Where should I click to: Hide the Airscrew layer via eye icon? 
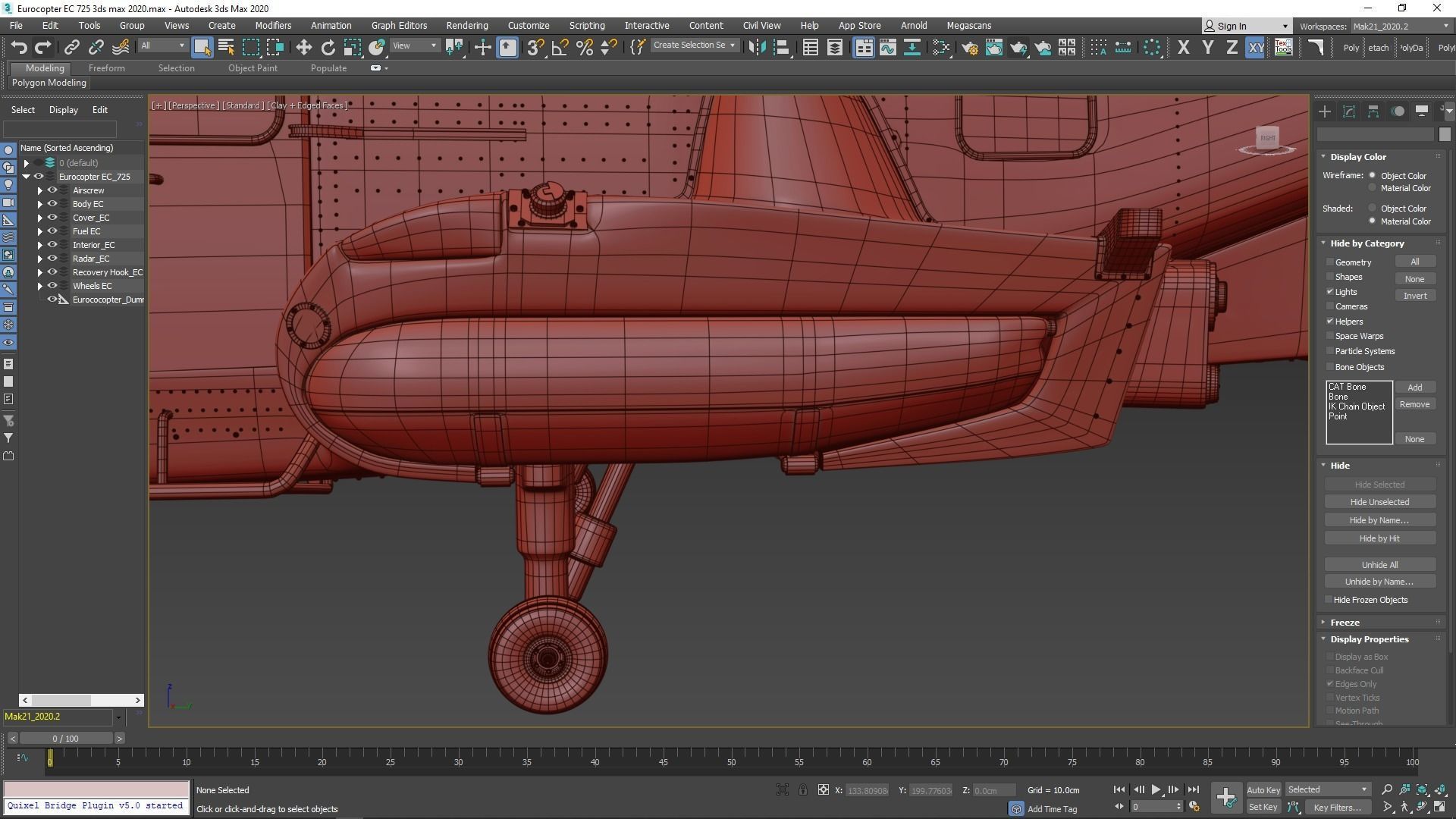(x=52, y=190)
